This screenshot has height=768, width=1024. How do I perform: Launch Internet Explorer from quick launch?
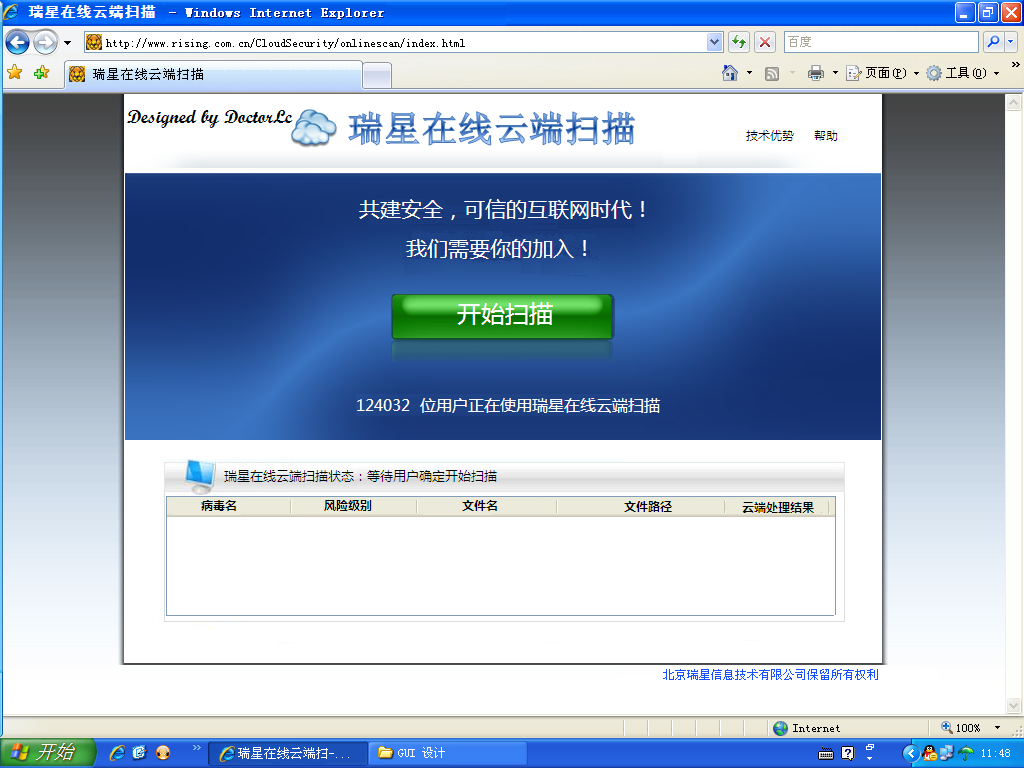(118, 753)
